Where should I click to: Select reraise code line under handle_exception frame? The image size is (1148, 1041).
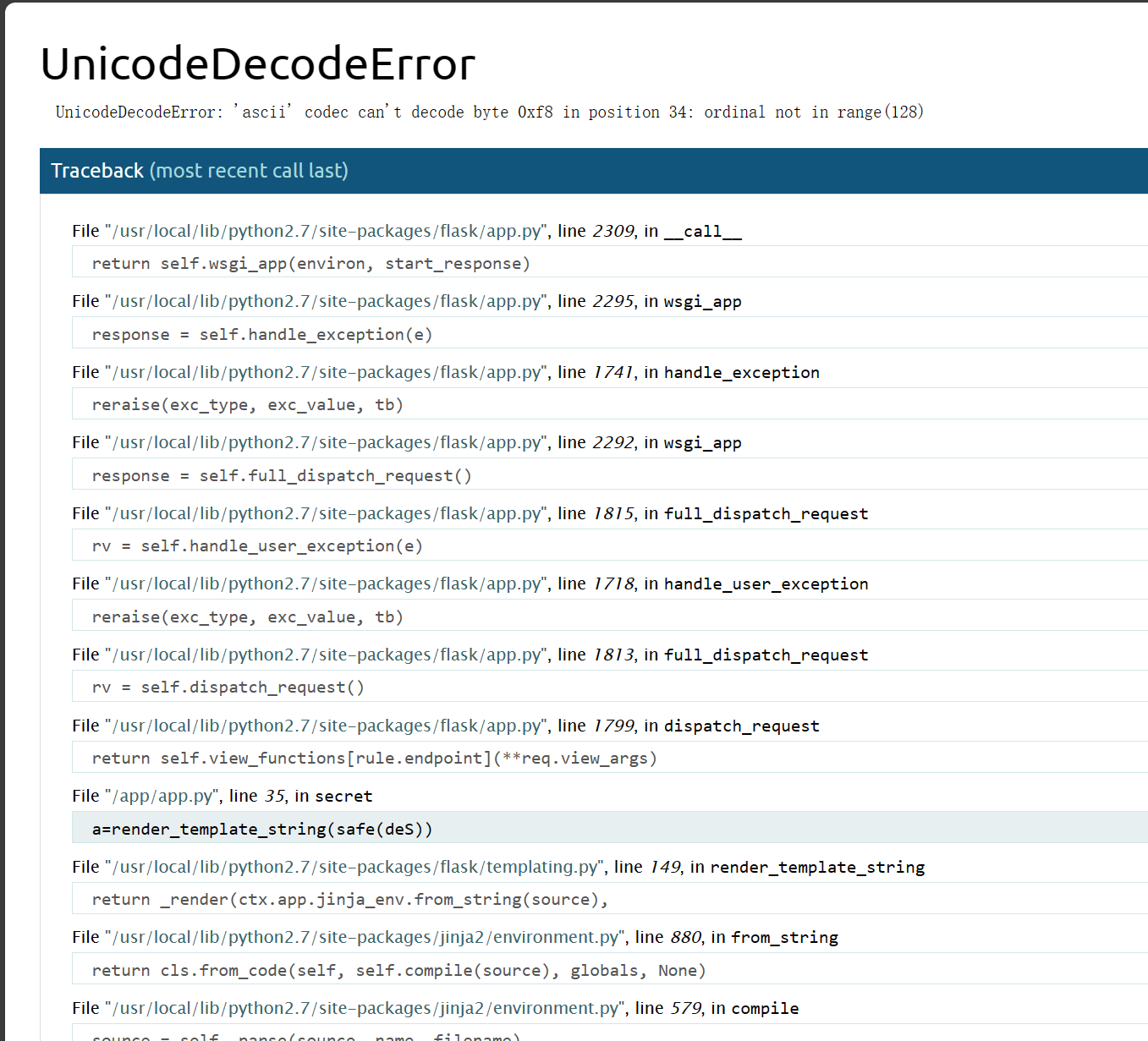pyautogui.click(x=610, y=404)
